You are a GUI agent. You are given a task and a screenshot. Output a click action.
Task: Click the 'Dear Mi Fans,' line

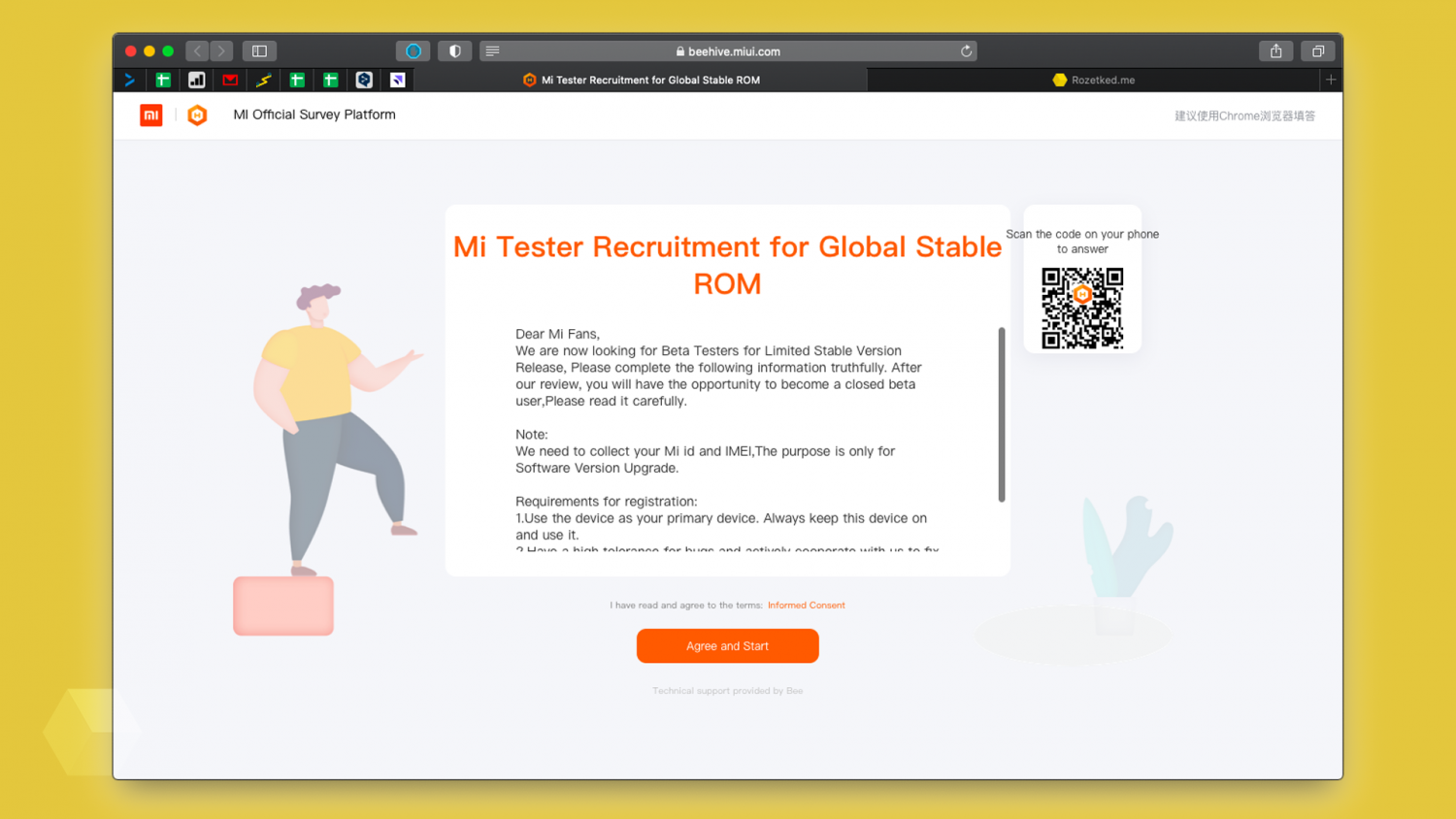pos(557,334)
